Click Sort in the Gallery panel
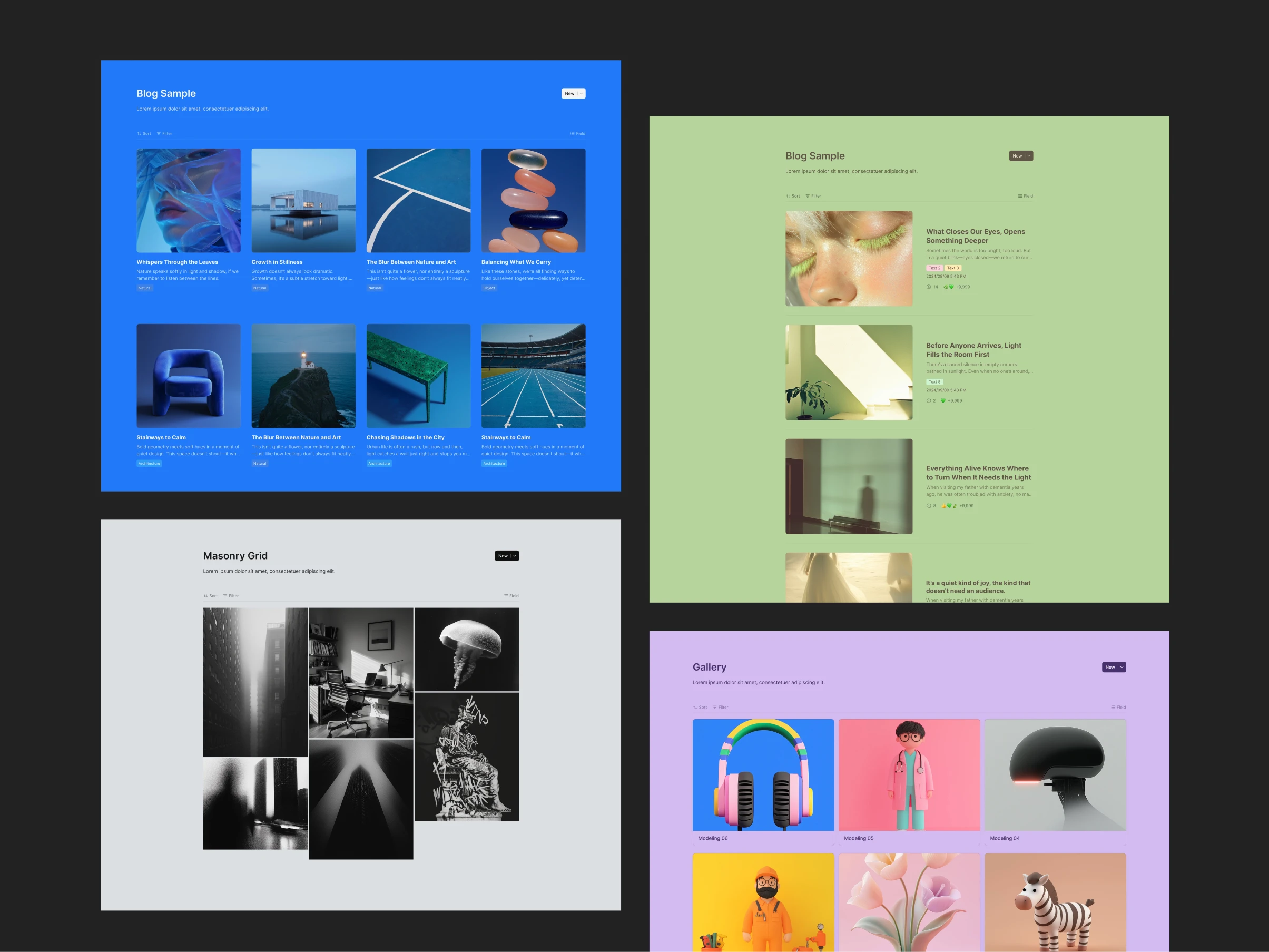This screenshot has width=1269, height=952. 700,708
